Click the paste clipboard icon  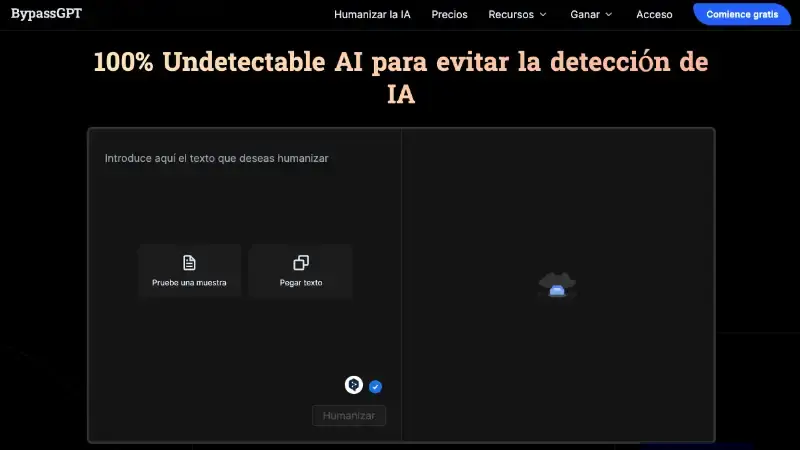click(301, 263)
